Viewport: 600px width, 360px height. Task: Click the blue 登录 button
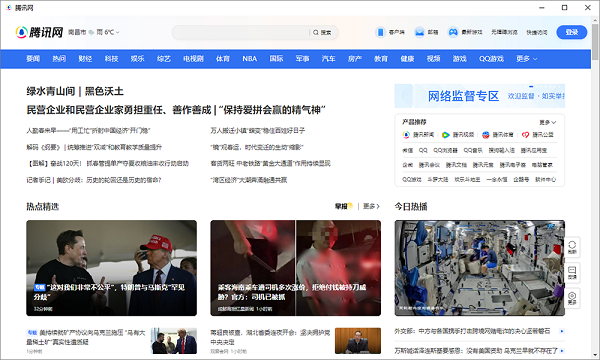(x=572, y=33)
